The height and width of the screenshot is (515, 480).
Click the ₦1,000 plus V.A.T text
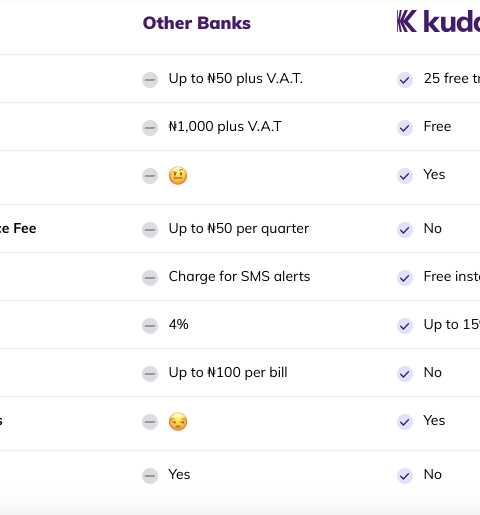click(225, 127)
